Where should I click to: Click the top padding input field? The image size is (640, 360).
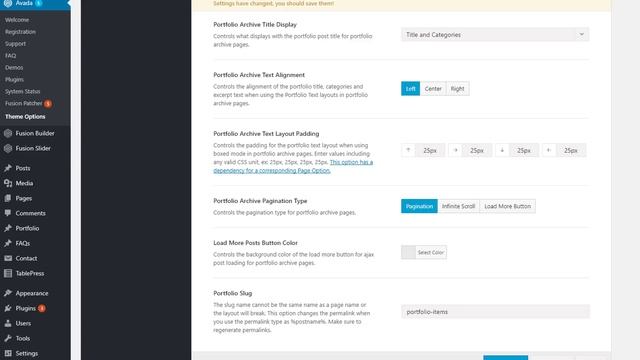coord(430,151)
